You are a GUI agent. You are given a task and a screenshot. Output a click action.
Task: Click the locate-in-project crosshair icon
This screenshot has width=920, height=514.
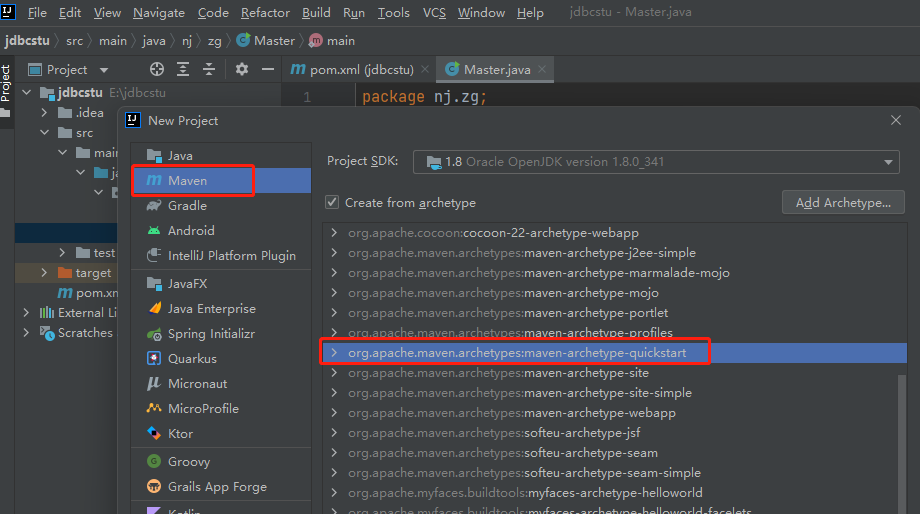(157, 69)
